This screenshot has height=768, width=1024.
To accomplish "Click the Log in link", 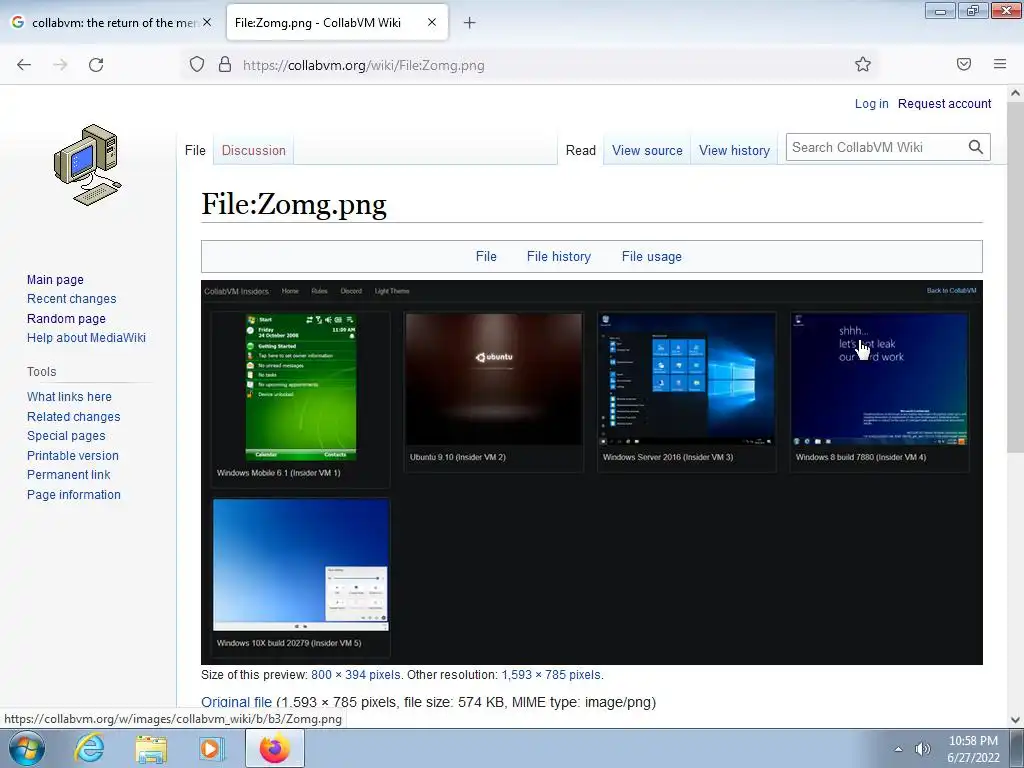I will 872,104.
